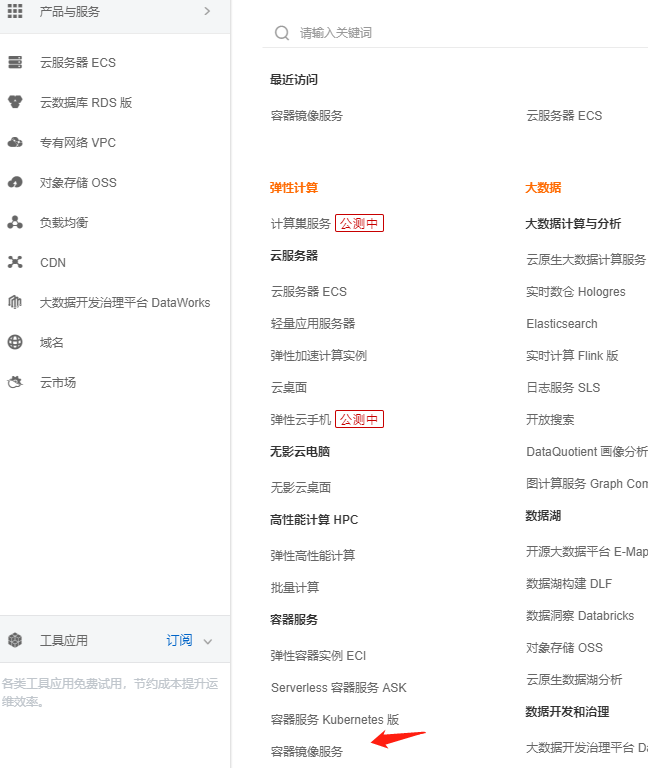Open 对象存储 OSS under 数据湖

[x=564, y=648]
